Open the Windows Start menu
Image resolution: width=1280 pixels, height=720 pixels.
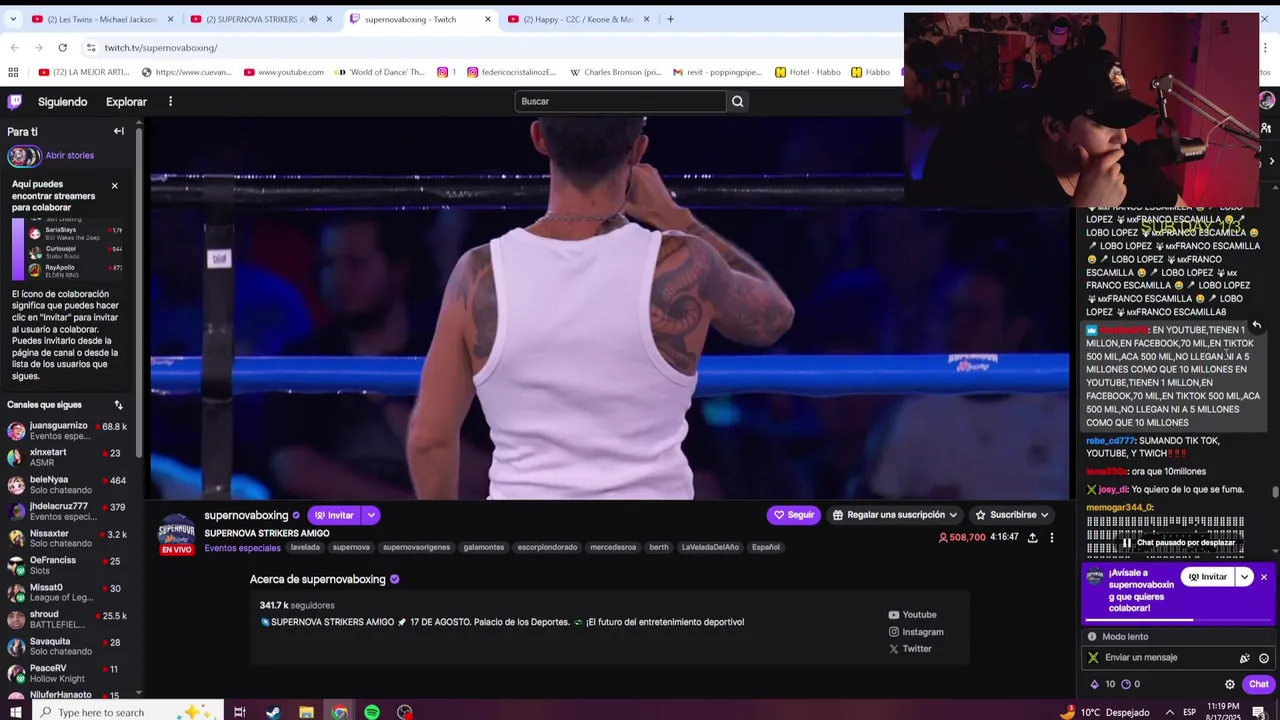tap(16, 712)
